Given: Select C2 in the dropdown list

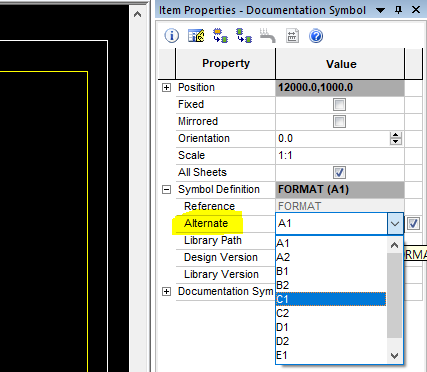Looking at the screenshot, I should point(331,313).
